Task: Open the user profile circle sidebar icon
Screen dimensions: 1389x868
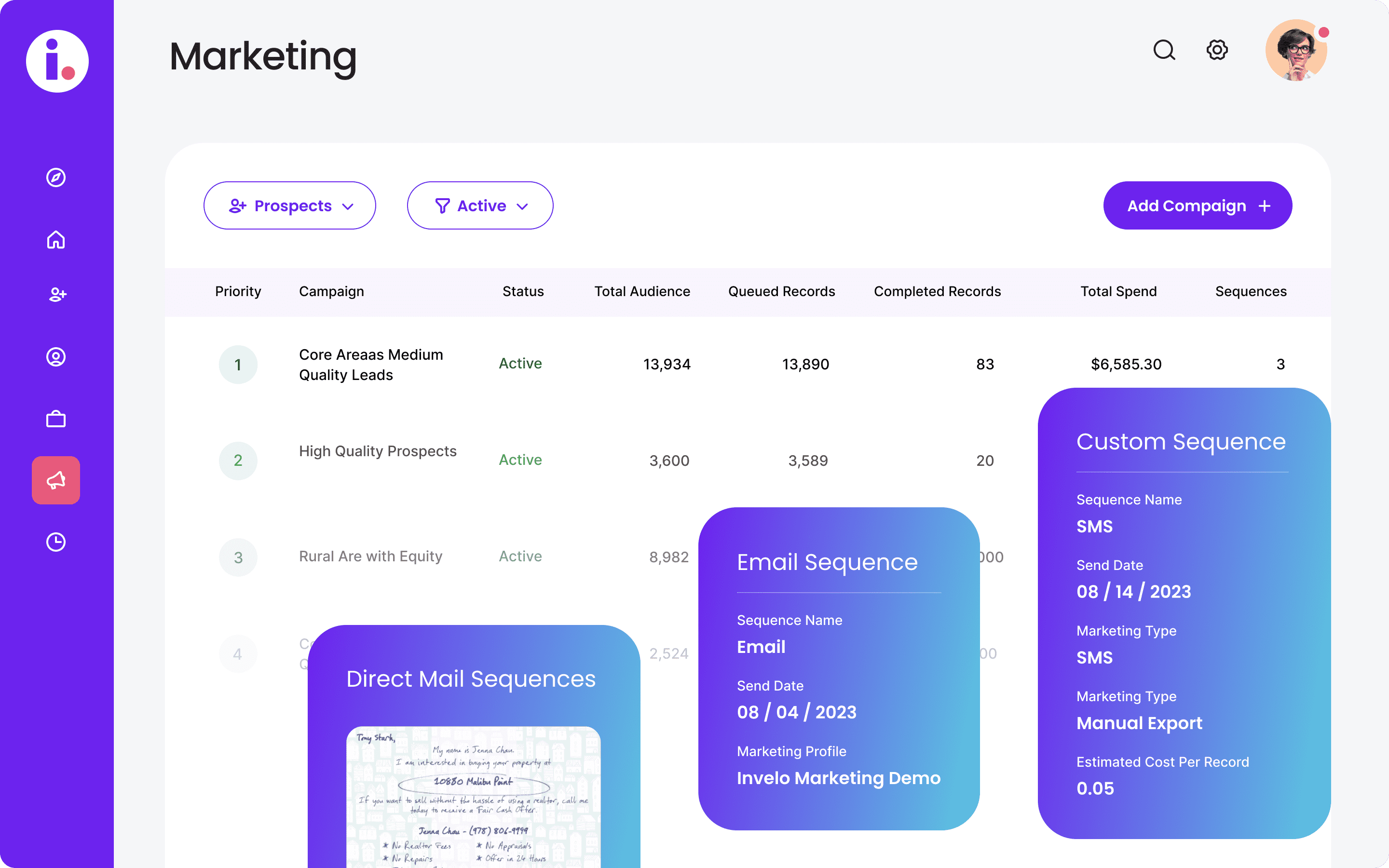Action: pos(55,357)
